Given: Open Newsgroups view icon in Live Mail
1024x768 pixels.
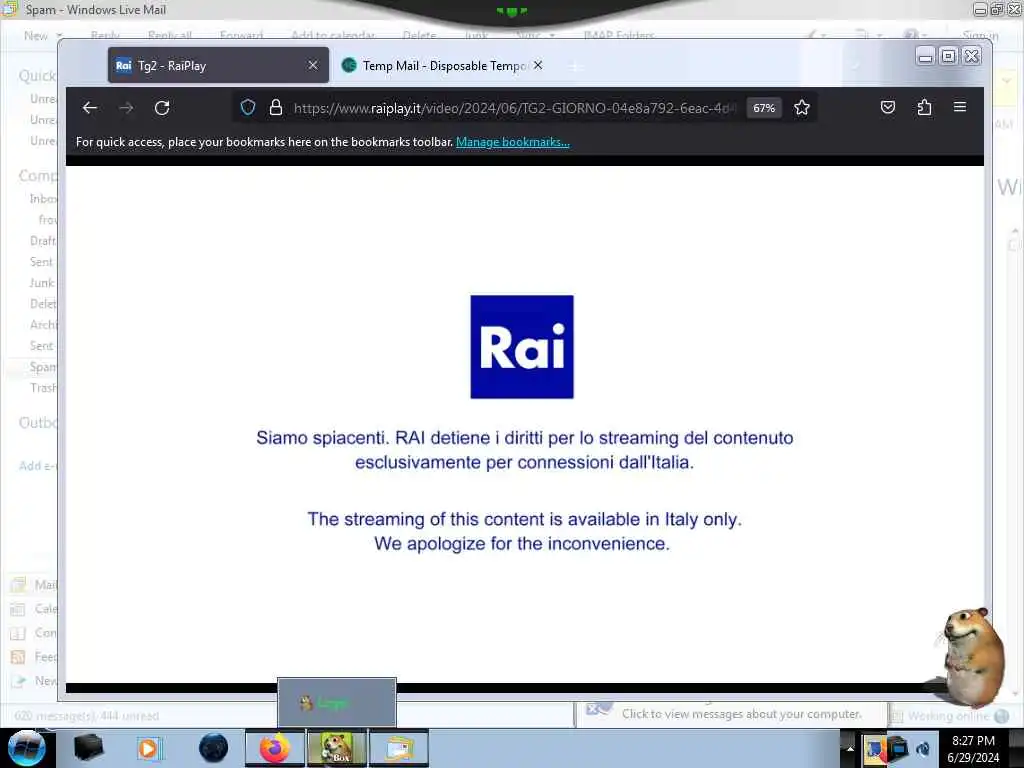Looking at the screenshot, I should (18, 681).
